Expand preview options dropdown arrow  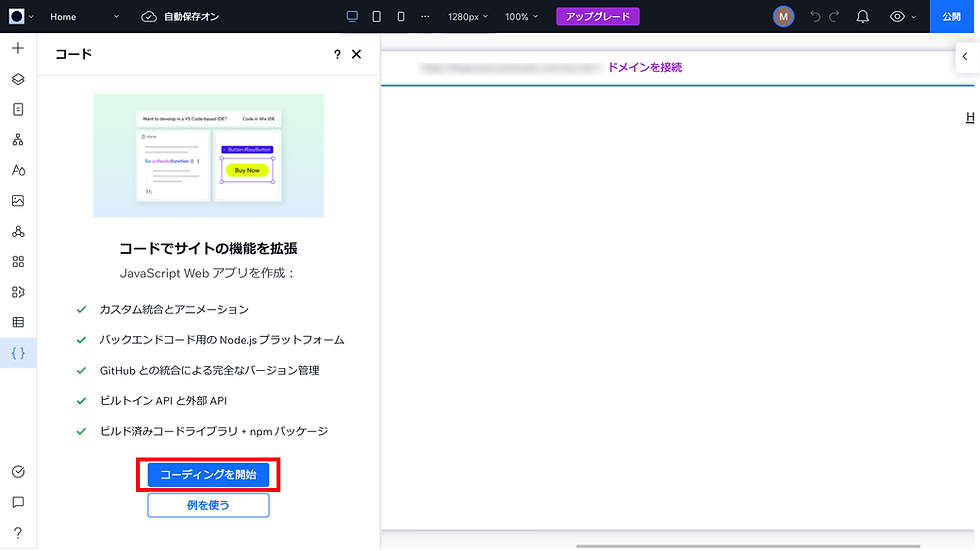pos(914,17)
